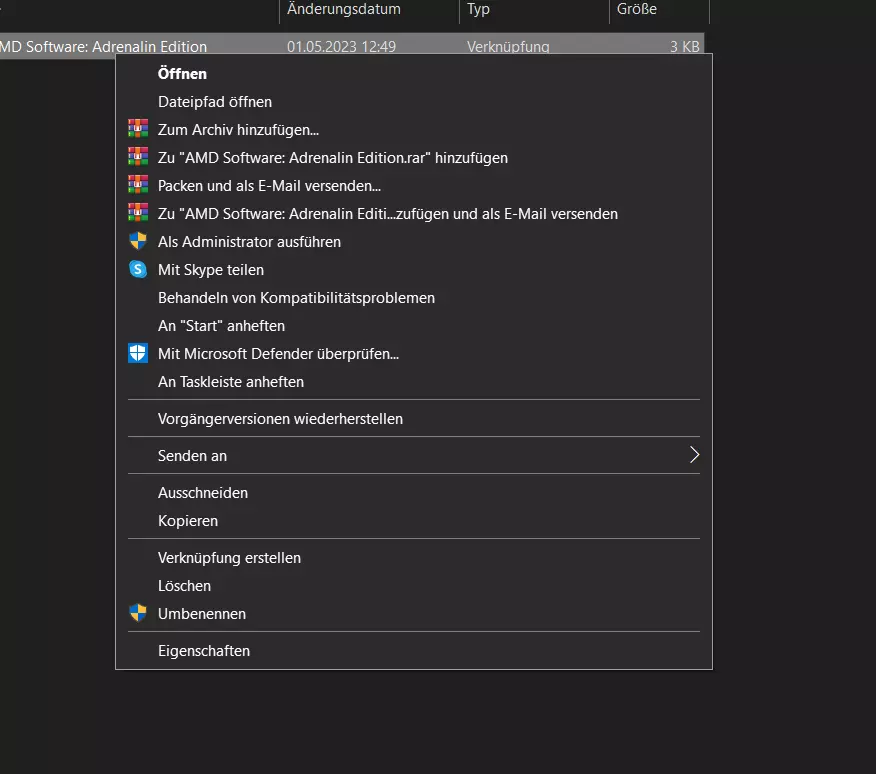The image size is (876, 774).
Task: Click the shield icon beside "Als Administrator ausführen"
Action: point(138,241)
